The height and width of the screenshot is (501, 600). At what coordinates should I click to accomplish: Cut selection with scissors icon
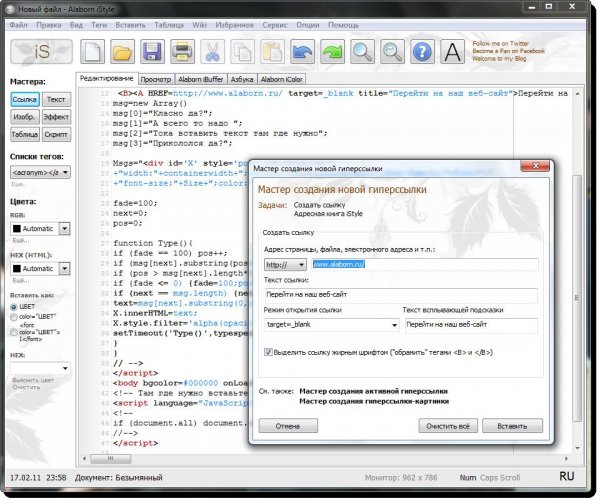coord(212,51)
